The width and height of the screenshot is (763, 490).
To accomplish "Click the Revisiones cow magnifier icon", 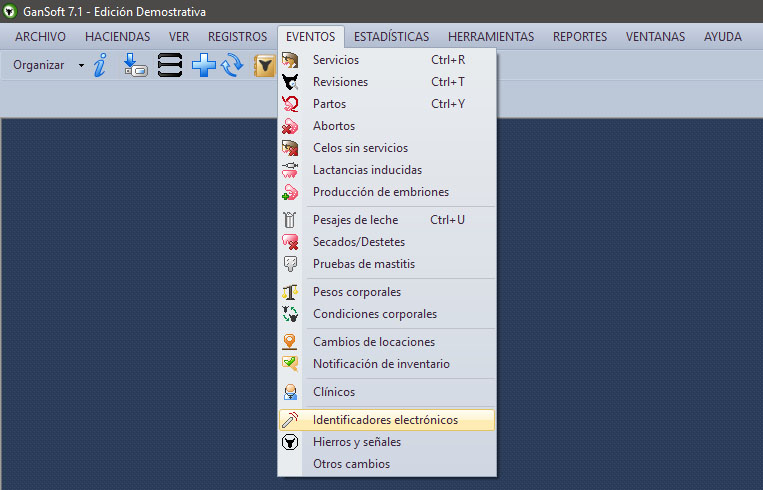I will pos(290,82).
